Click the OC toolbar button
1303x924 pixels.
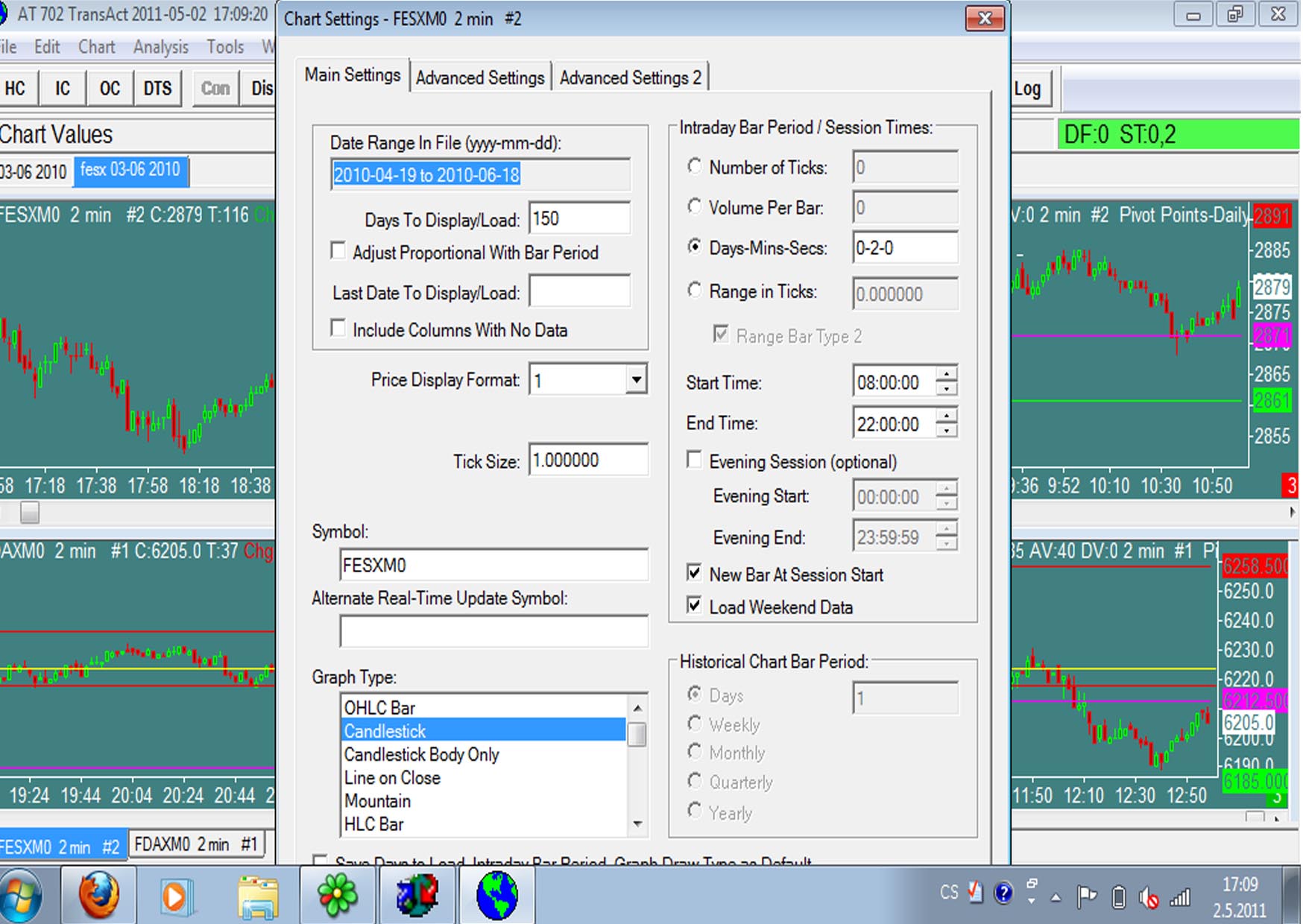110,89
